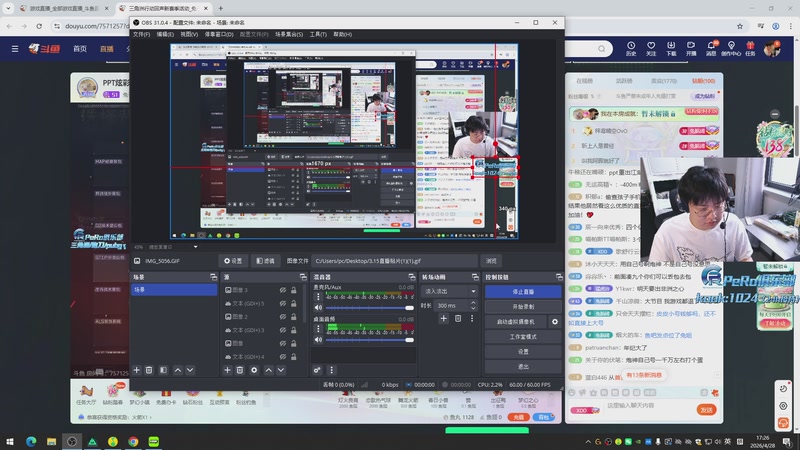The image size is (800, 450).
Task: Click the image file path field
Action: pyautogui.click(x=394, y=261)
